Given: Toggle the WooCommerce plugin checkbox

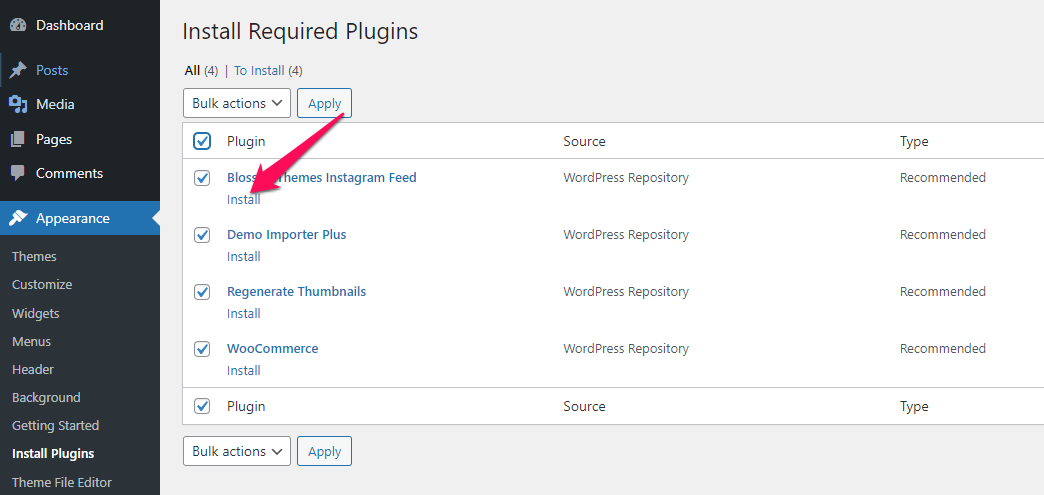Looking at the screenshot, I should (x=202, y=349).
